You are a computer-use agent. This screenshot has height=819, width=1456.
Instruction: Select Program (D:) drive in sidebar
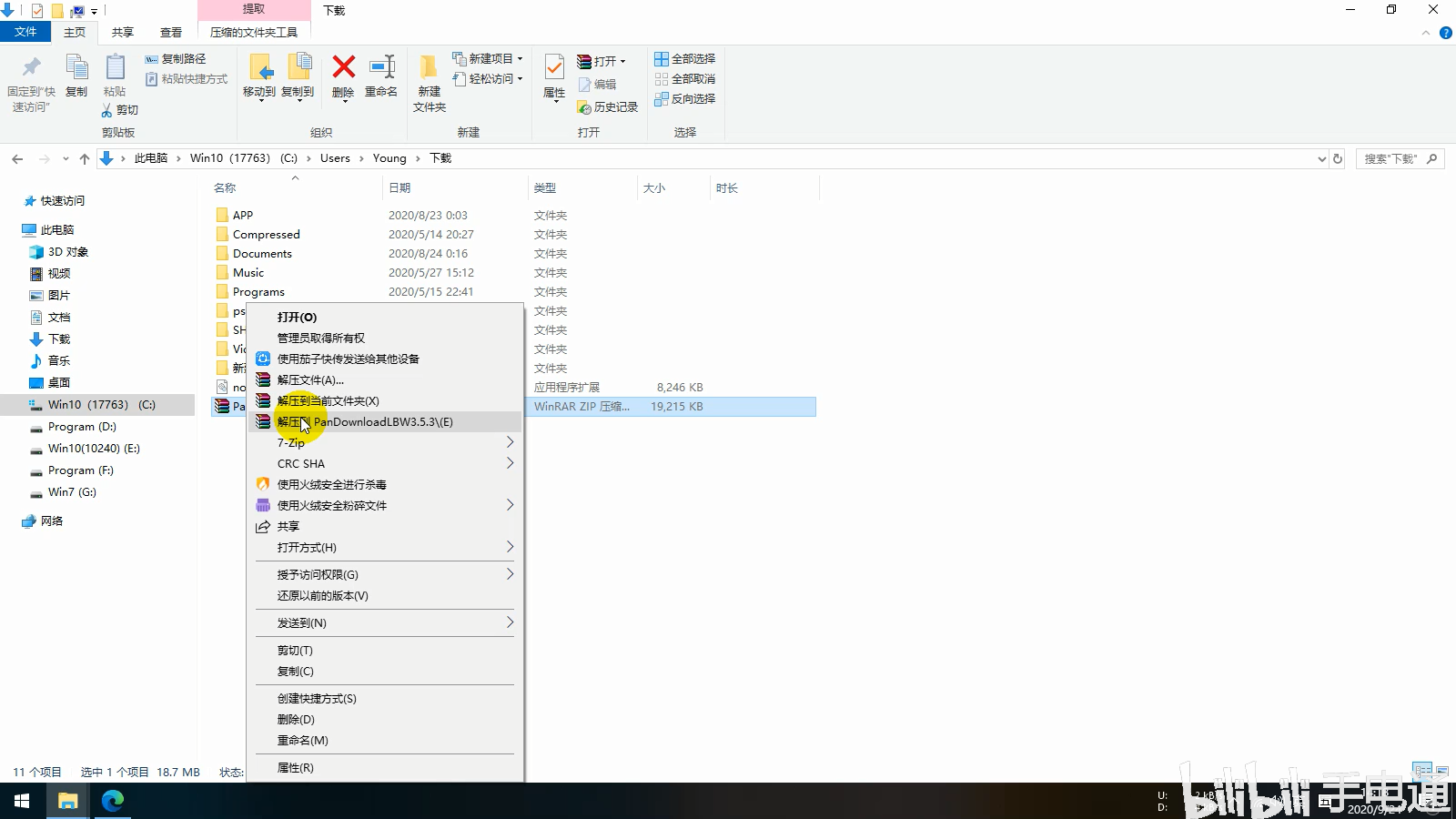point(82,427)
